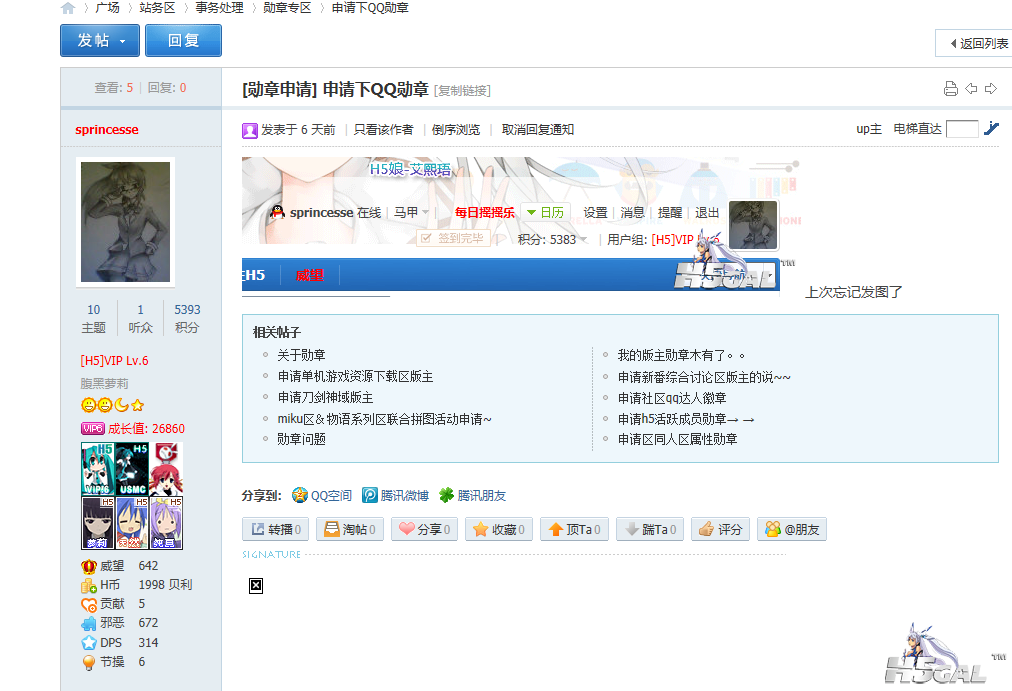
Task: Click the author avatar image
Action: tap(125, 222)
